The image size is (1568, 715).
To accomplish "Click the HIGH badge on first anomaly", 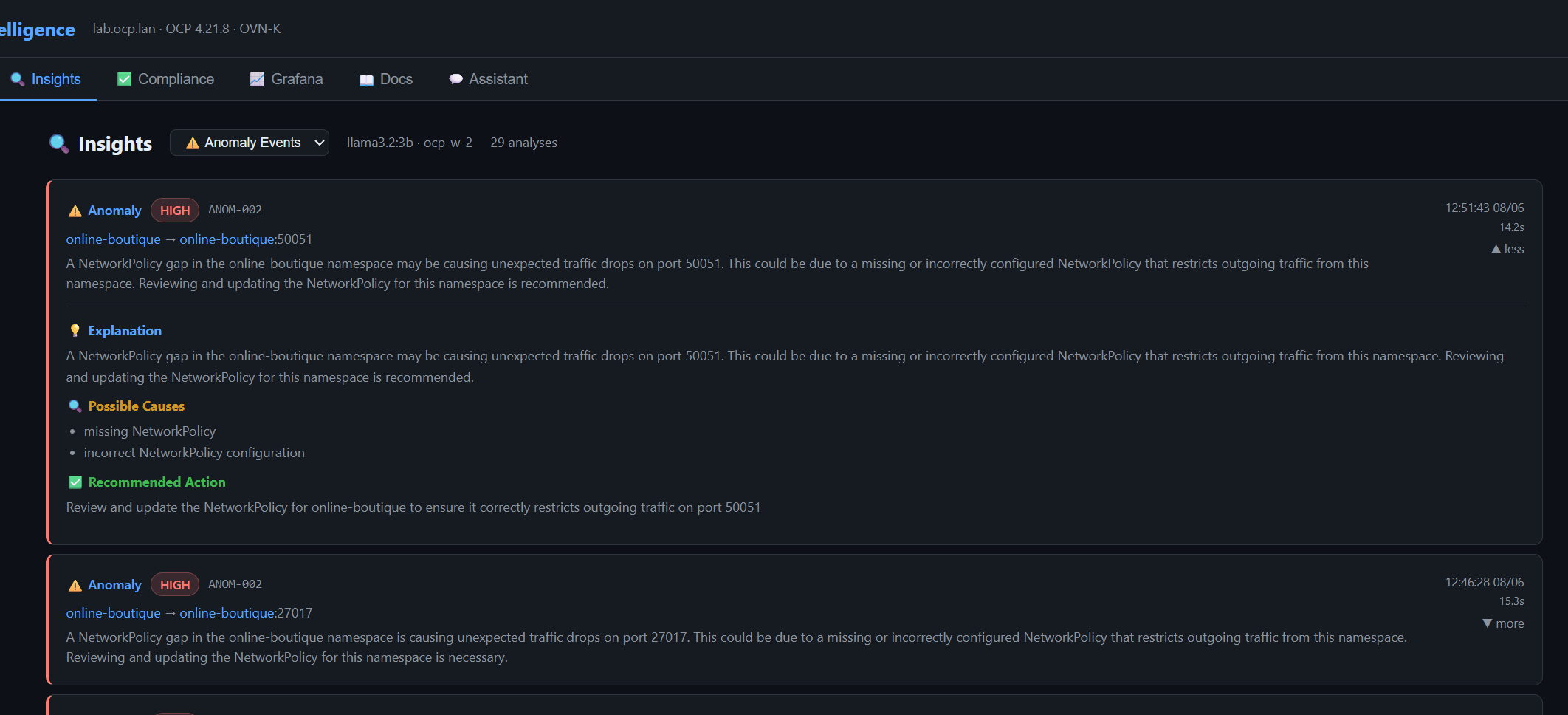I will 175,211.
